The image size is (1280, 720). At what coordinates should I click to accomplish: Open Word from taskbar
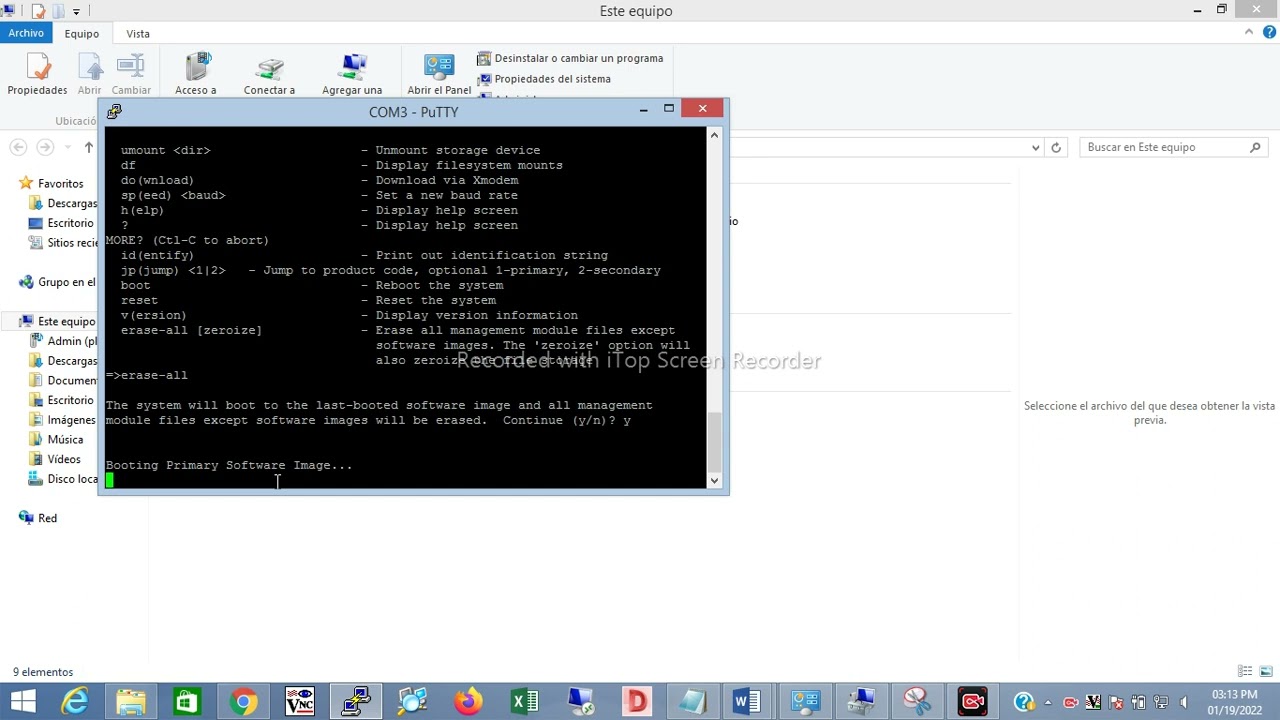(748, 701)
